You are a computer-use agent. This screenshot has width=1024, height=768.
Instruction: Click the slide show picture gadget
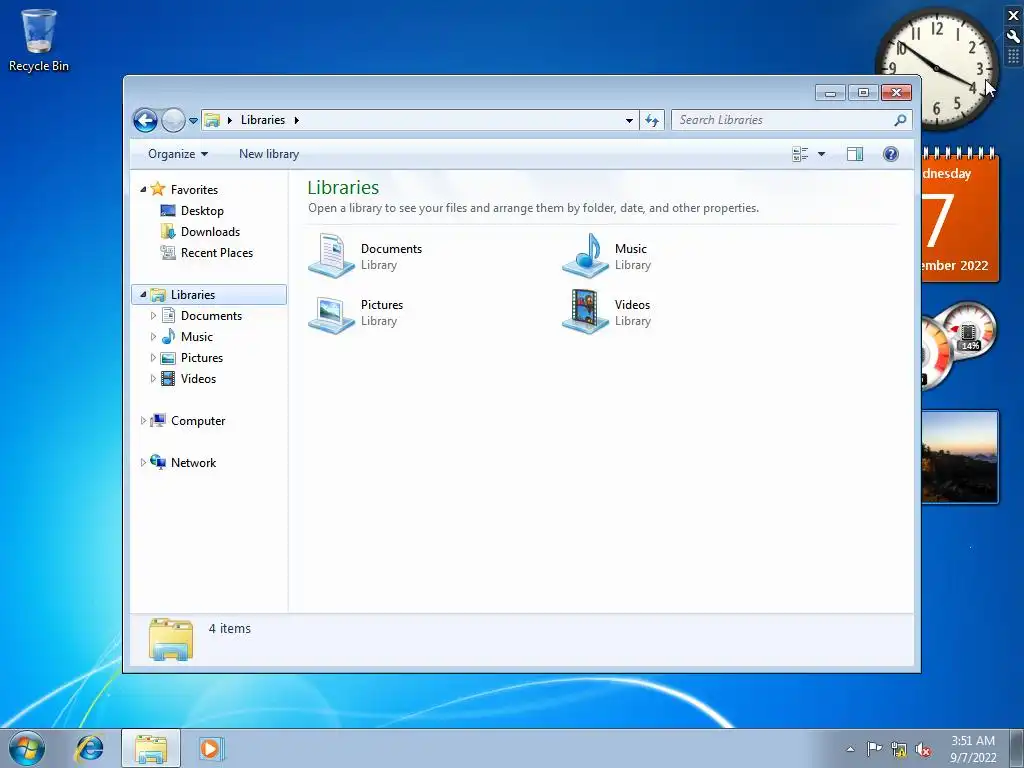click(x=960, y=457)
